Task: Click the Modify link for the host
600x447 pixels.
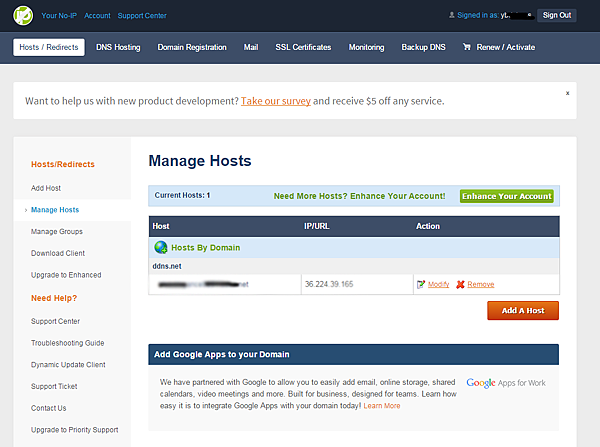Action: point(439,284)
